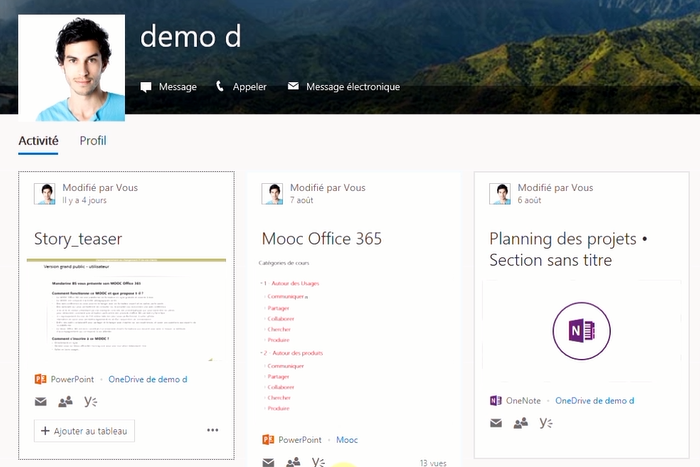This screenshot has width=700, height=467.
Task: Switch to the Activité tab
Action: [x=38, y=141]
